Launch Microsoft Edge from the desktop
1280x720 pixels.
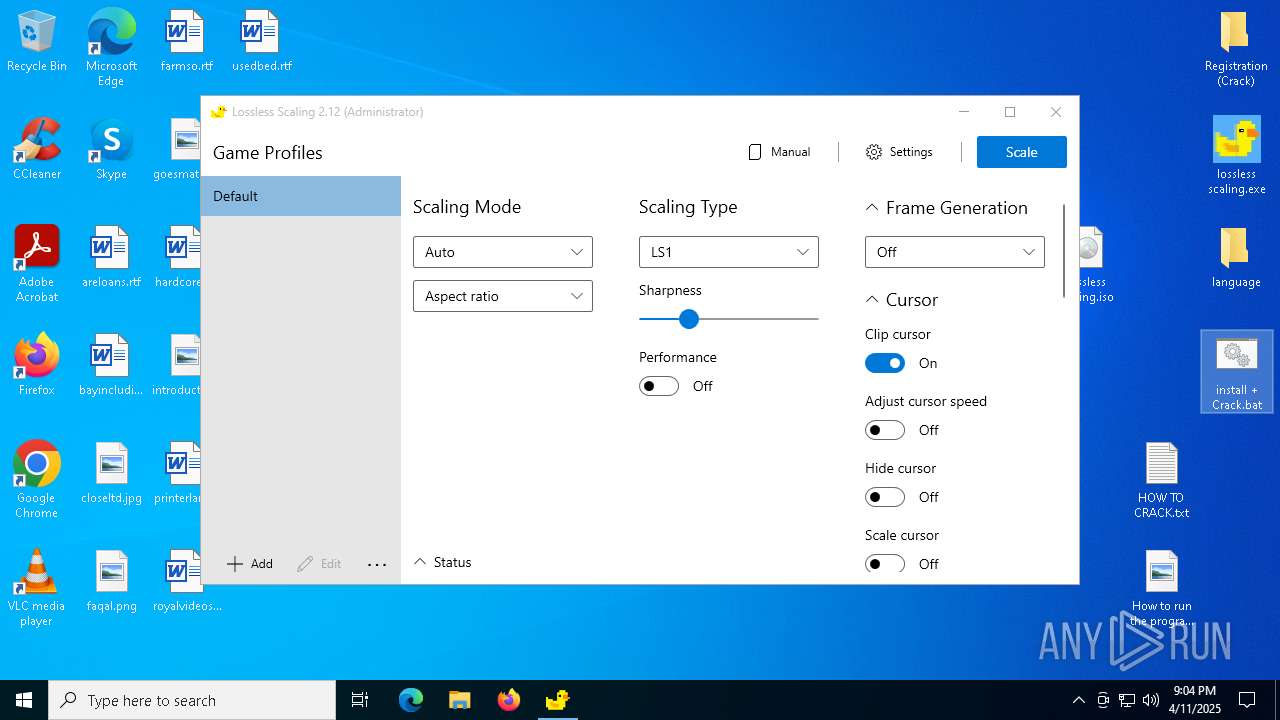pyautogui.click(x=111, y=47)
